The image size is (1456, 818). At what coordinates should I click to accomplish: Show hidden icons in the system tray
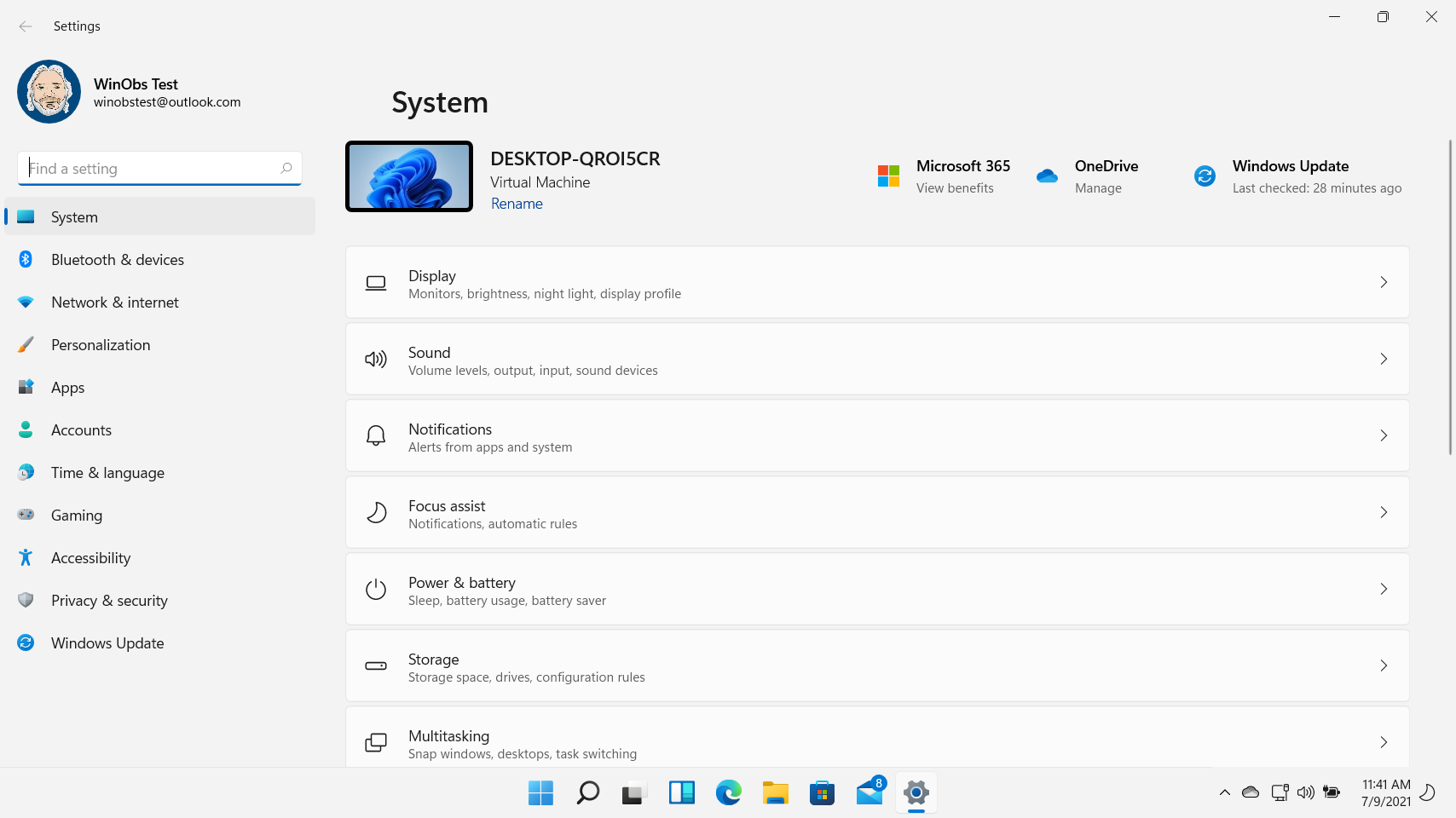point(1224,792)
